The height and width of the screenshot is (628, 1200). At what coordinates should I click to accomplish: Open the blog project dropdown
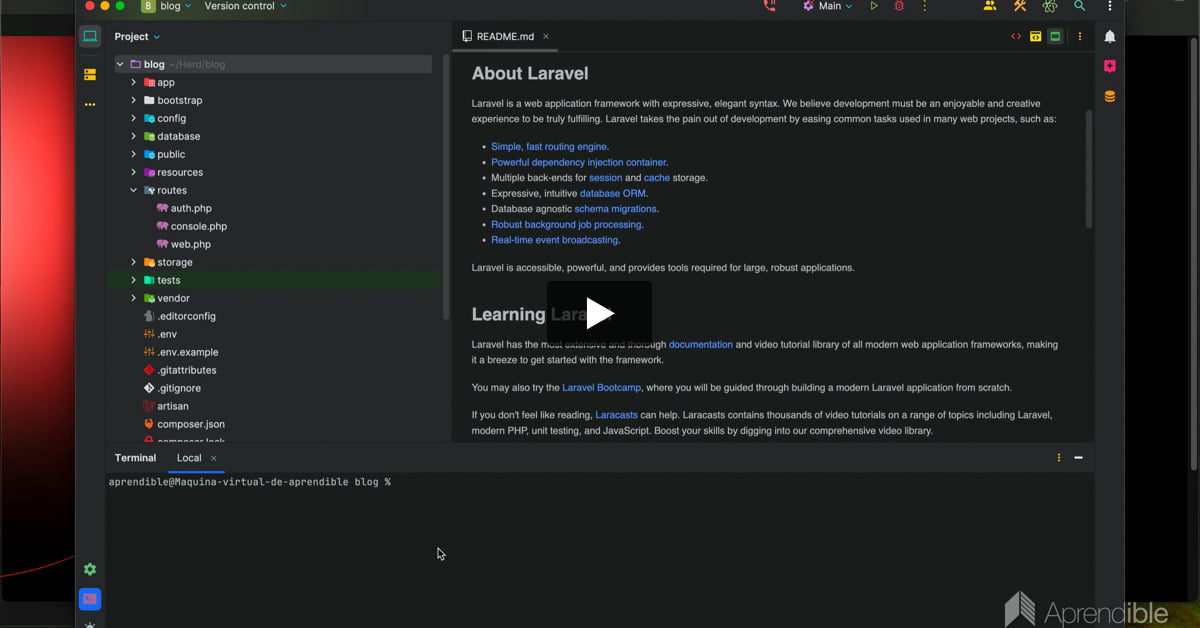point(166,6)
